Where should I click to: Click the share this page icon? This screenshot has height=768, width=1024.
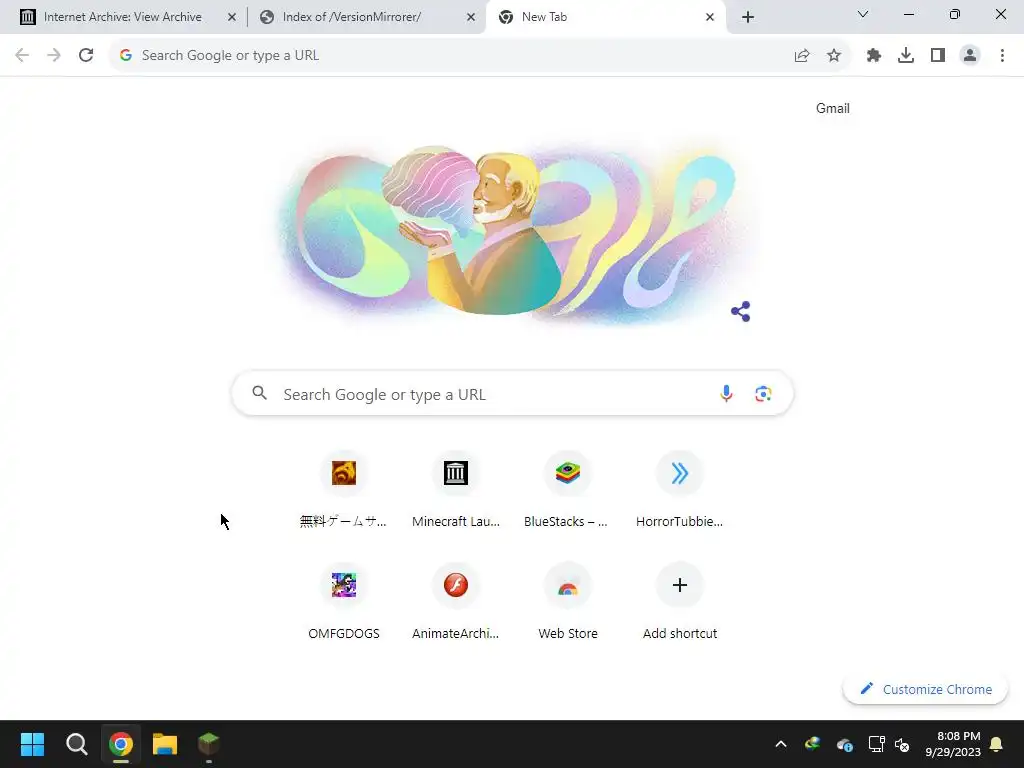click(802, 56)
